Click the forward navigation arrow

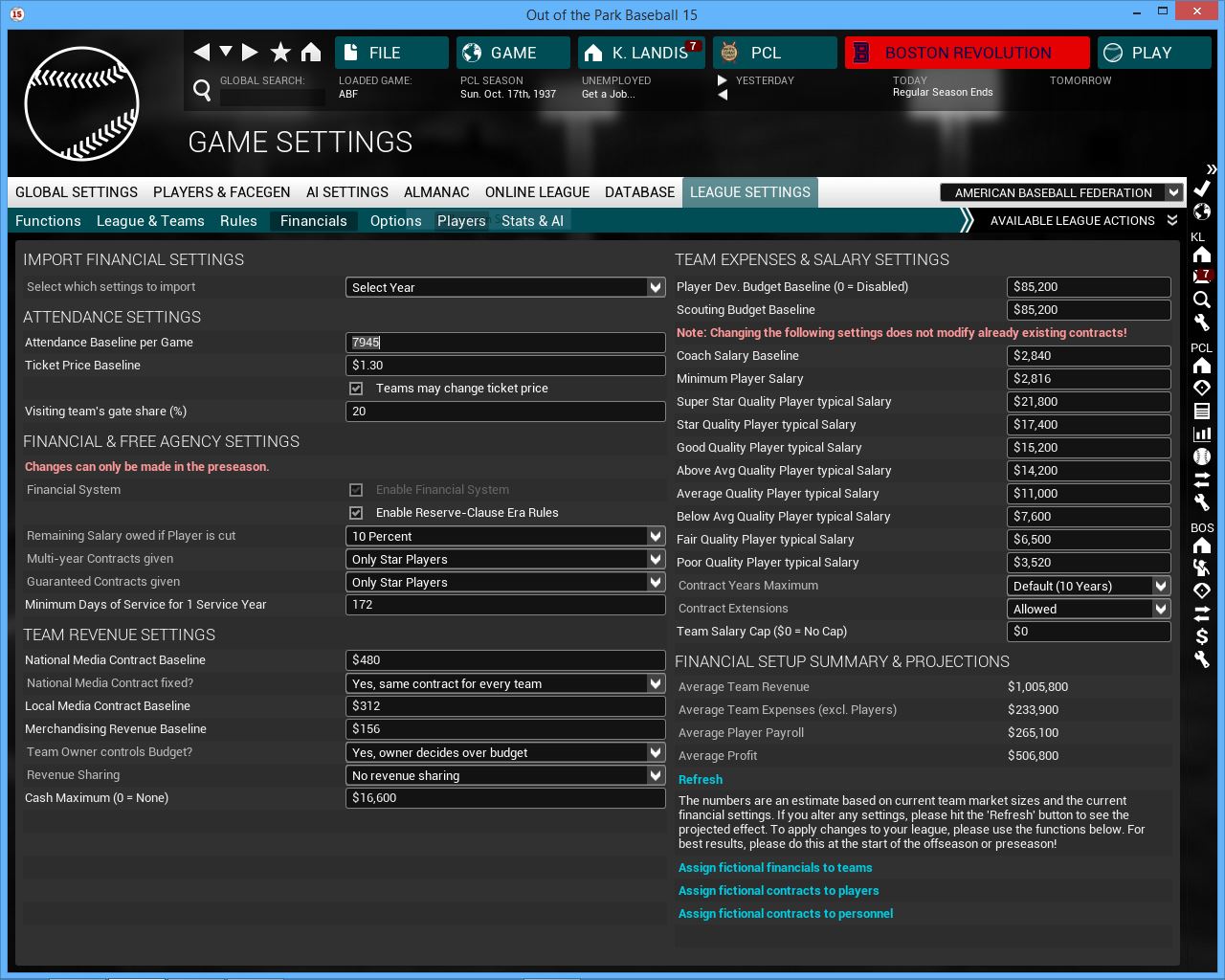250,52
